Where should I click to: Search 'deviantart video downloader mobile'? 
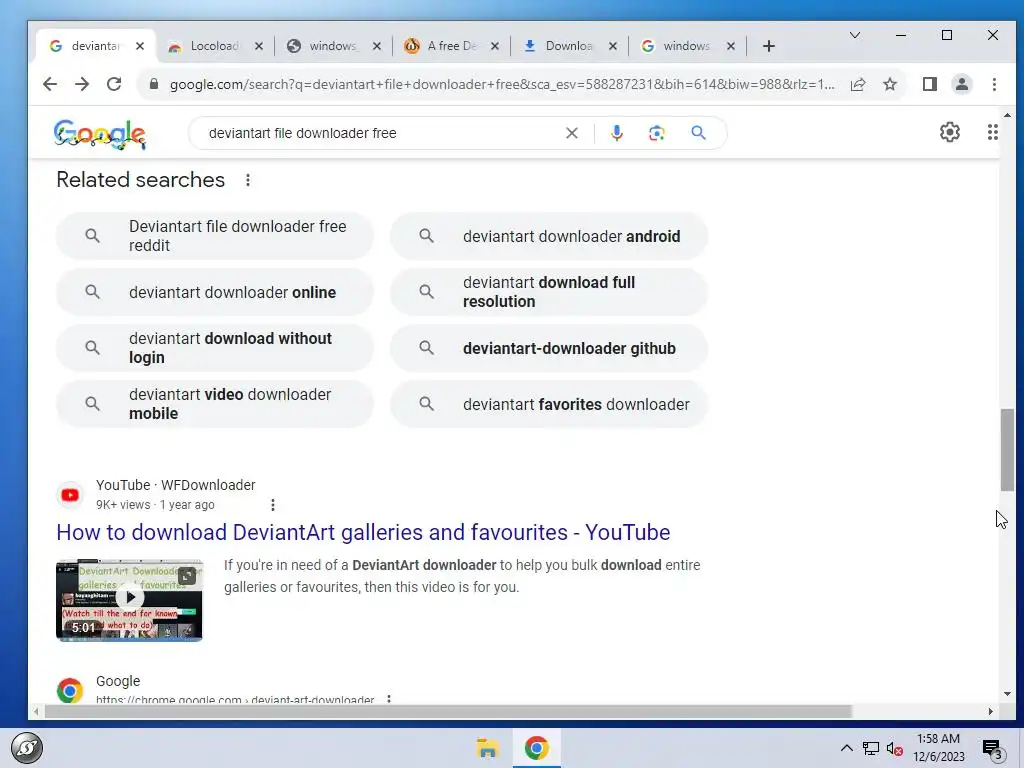pos(215,404)
